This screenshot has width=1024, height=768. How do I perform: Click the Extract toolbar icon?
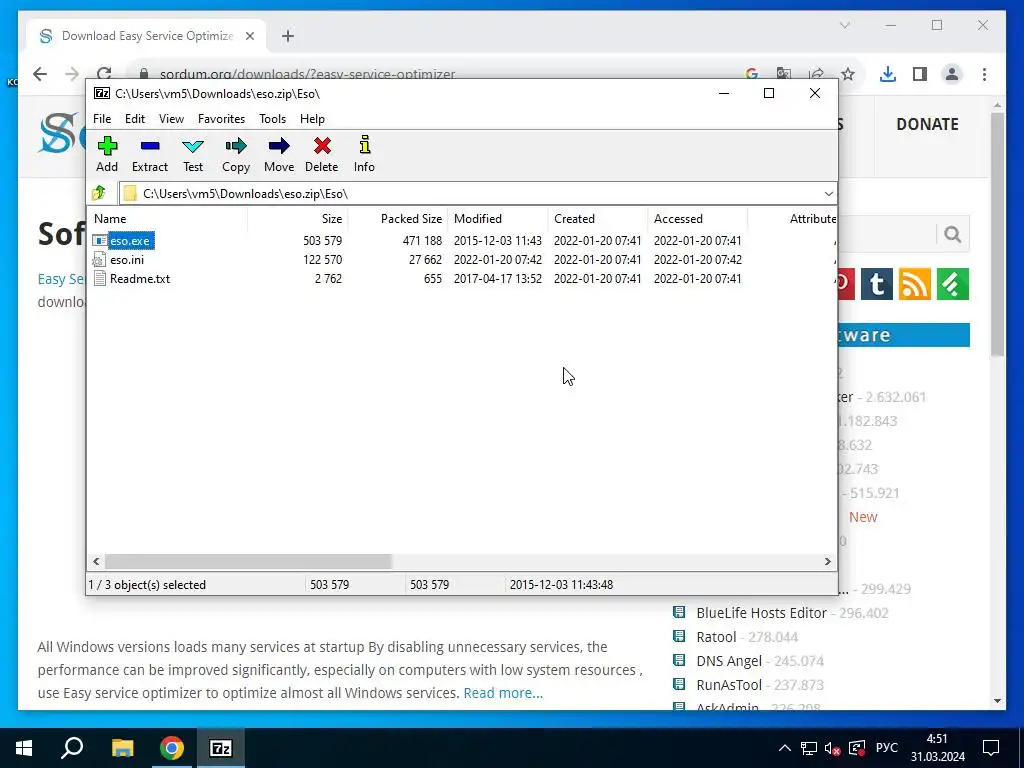[150, 146]
